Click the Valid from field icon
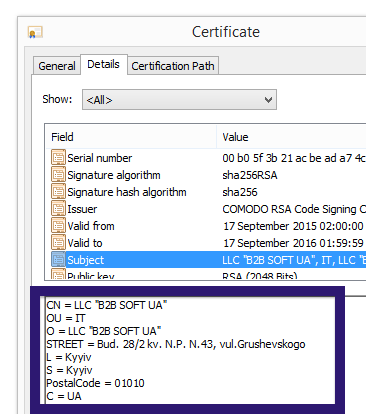Viewport: 366px width, 414px height. pos(58,226)
